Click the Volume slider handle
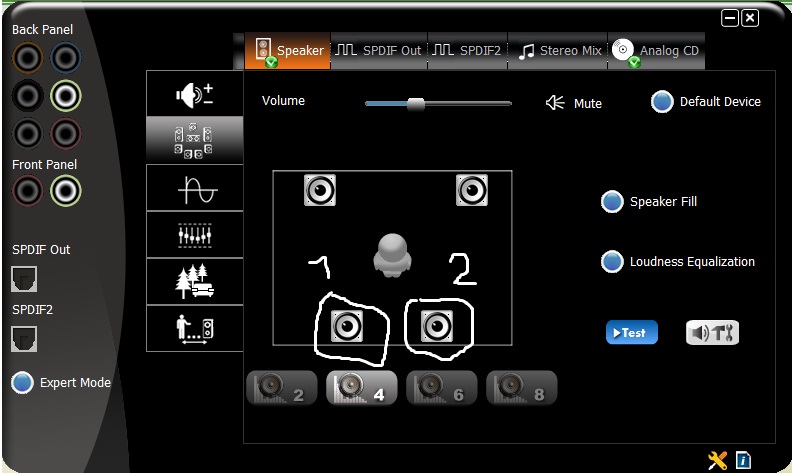Image resolution: width=792 pixels, height=473 pixels. (416, 103)
